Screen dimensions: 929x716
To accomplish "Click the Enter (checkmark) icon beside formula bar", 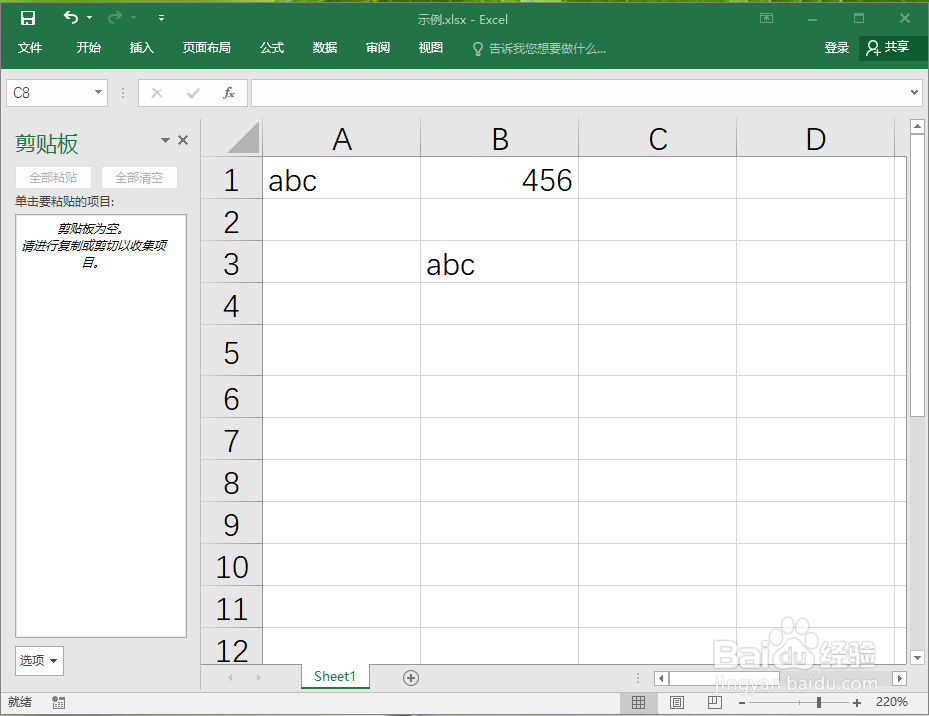I will [x=191, y=92].
